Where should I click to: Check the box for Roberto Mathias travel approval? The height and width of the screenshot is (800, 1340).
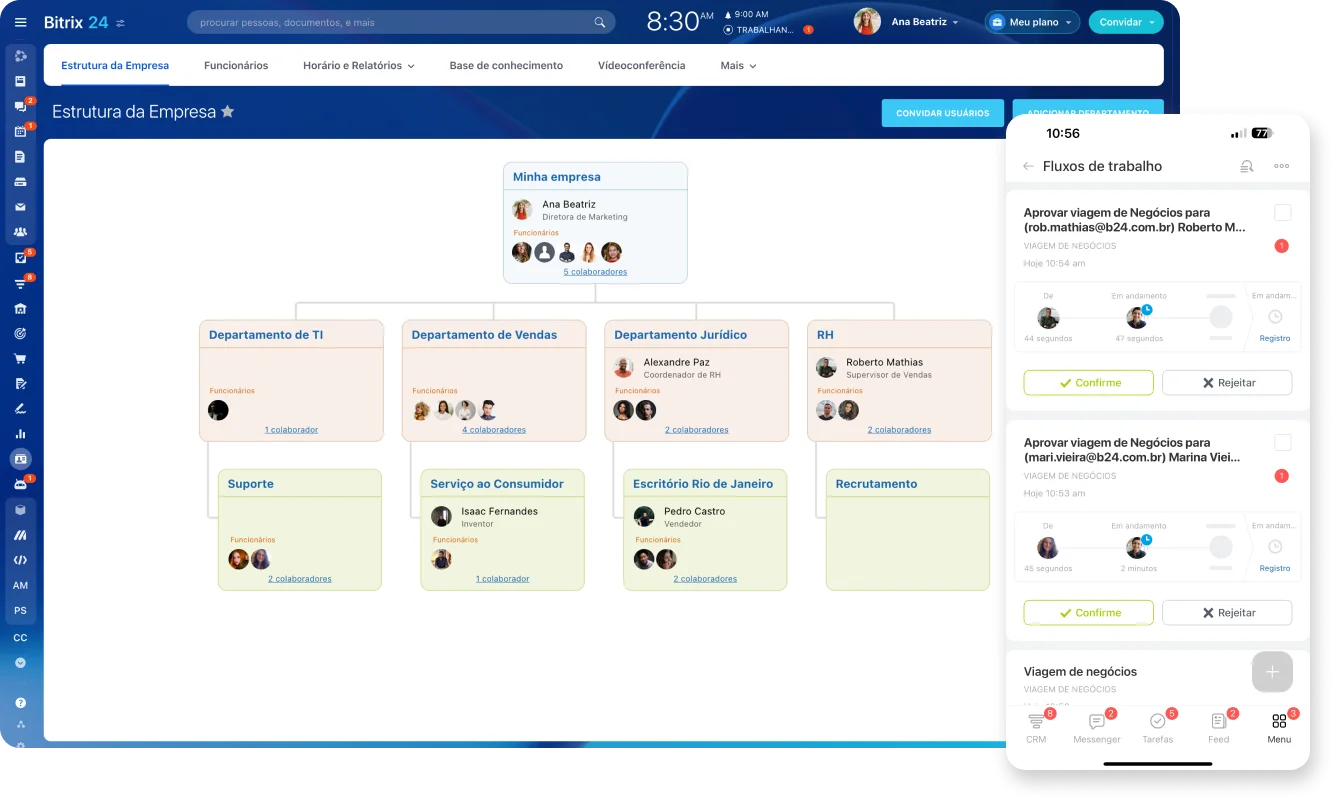click(x=1283, y=213)
